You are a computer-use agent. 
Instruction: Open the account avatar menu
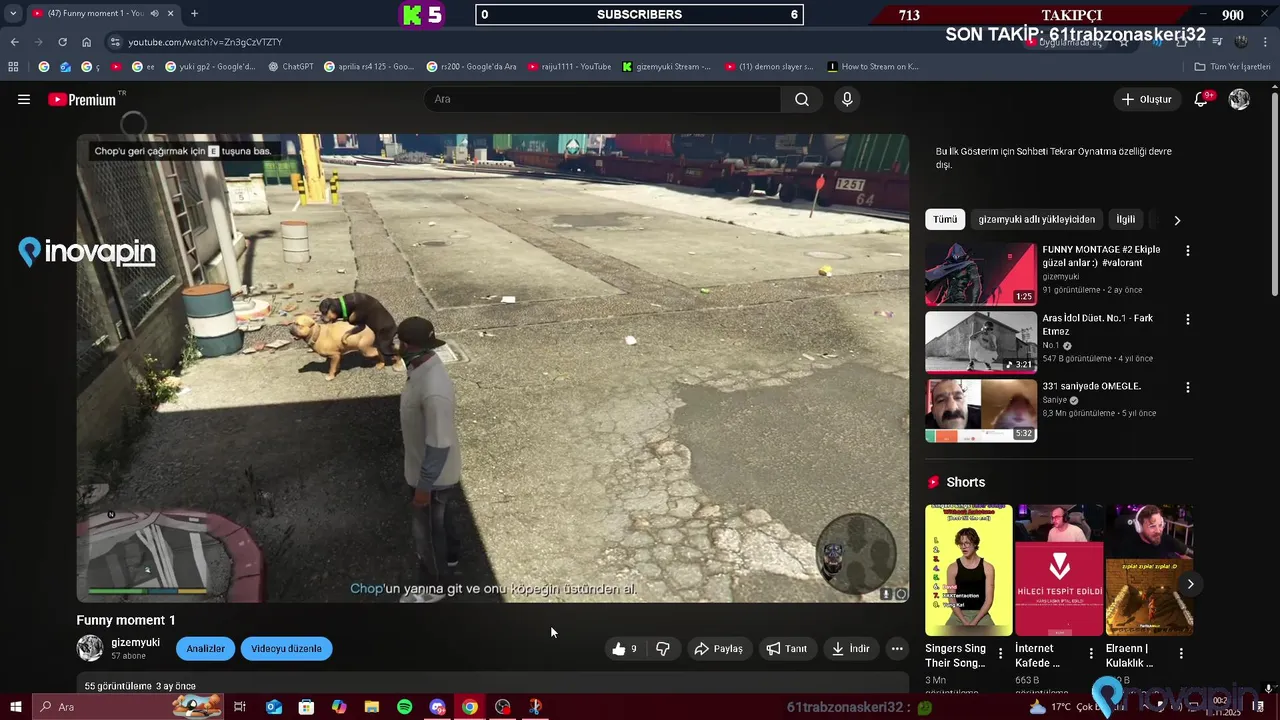pos(1239,99)
